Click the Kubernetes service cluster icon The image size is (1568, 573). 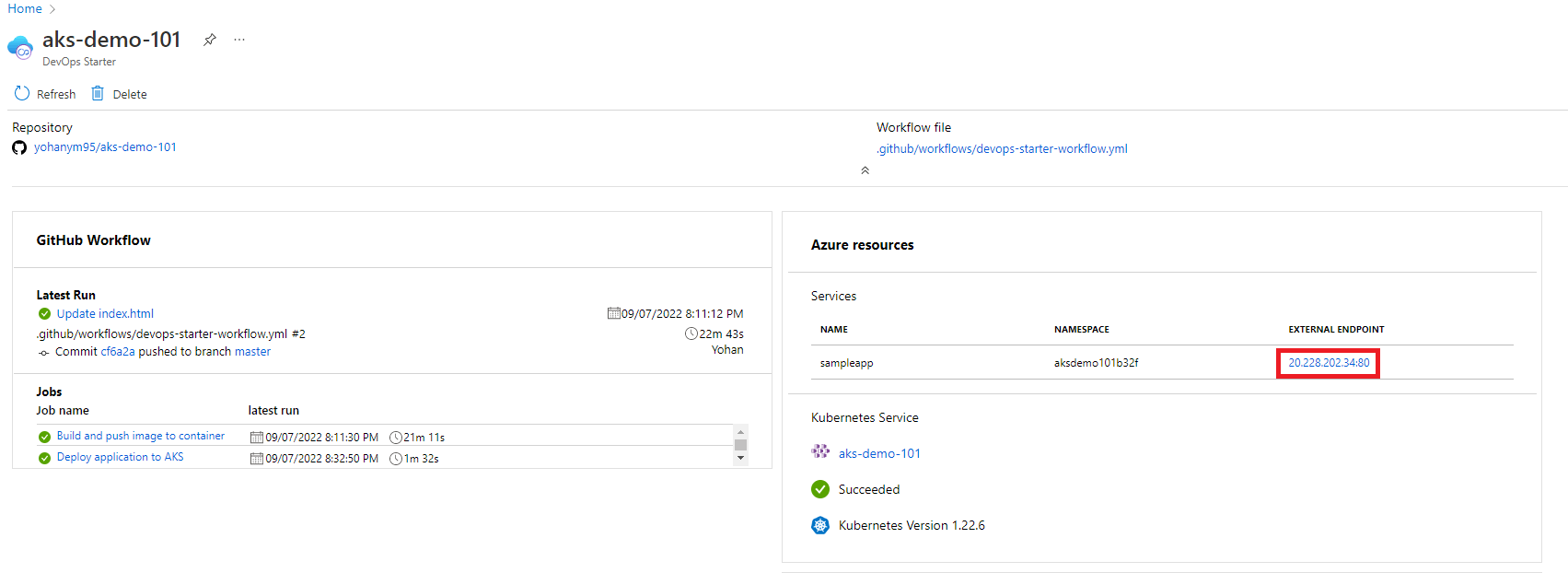click(x=819, y=452)
